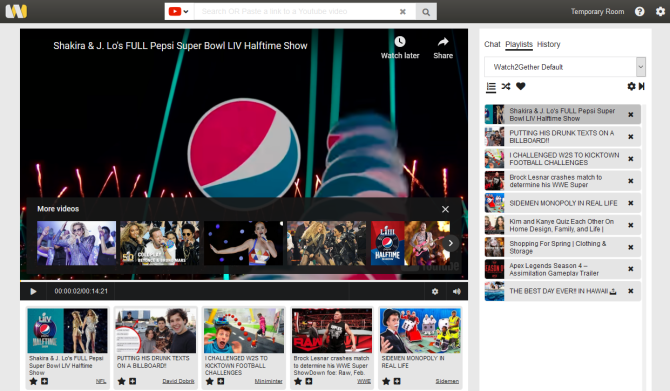Switch to the Playlists tab

(519, 44)
